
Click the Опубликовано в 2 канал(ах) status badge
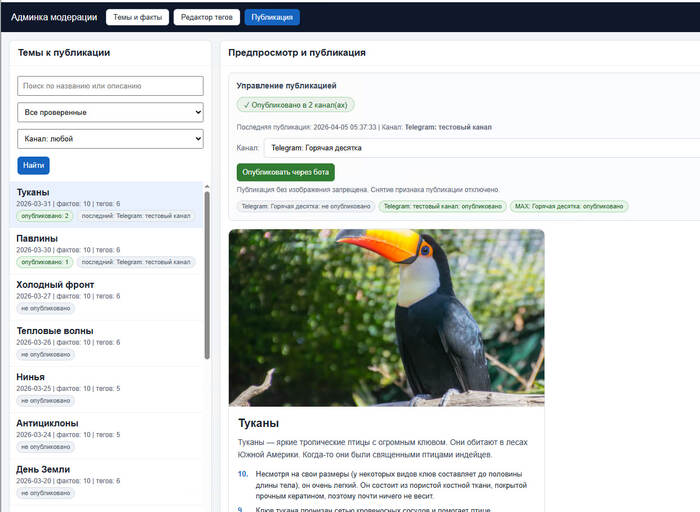point(295,104)
